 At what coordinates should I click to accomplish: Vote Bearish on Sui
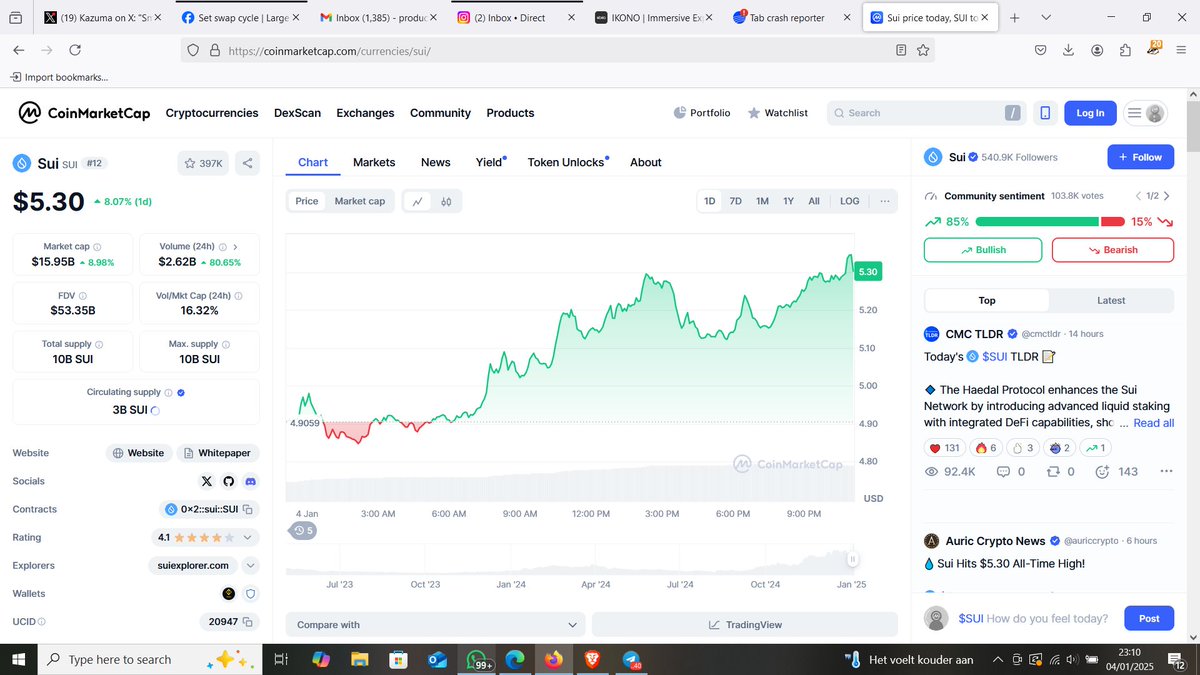1113,250
